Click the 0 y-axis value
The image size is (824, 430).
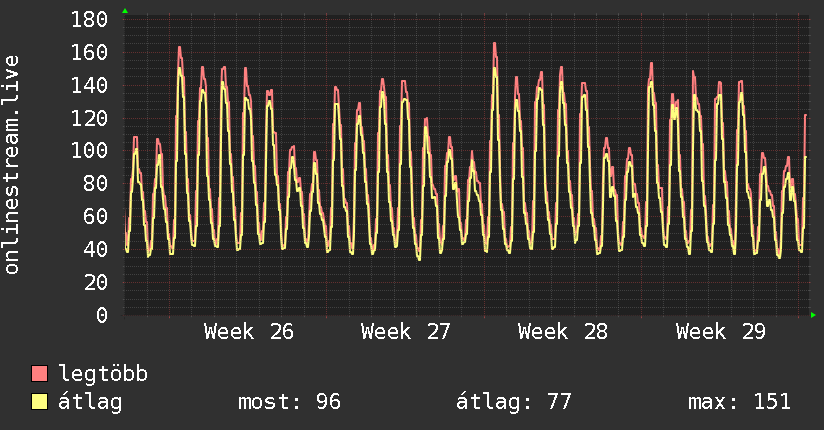pyautogui.click(x=102, y=315)
